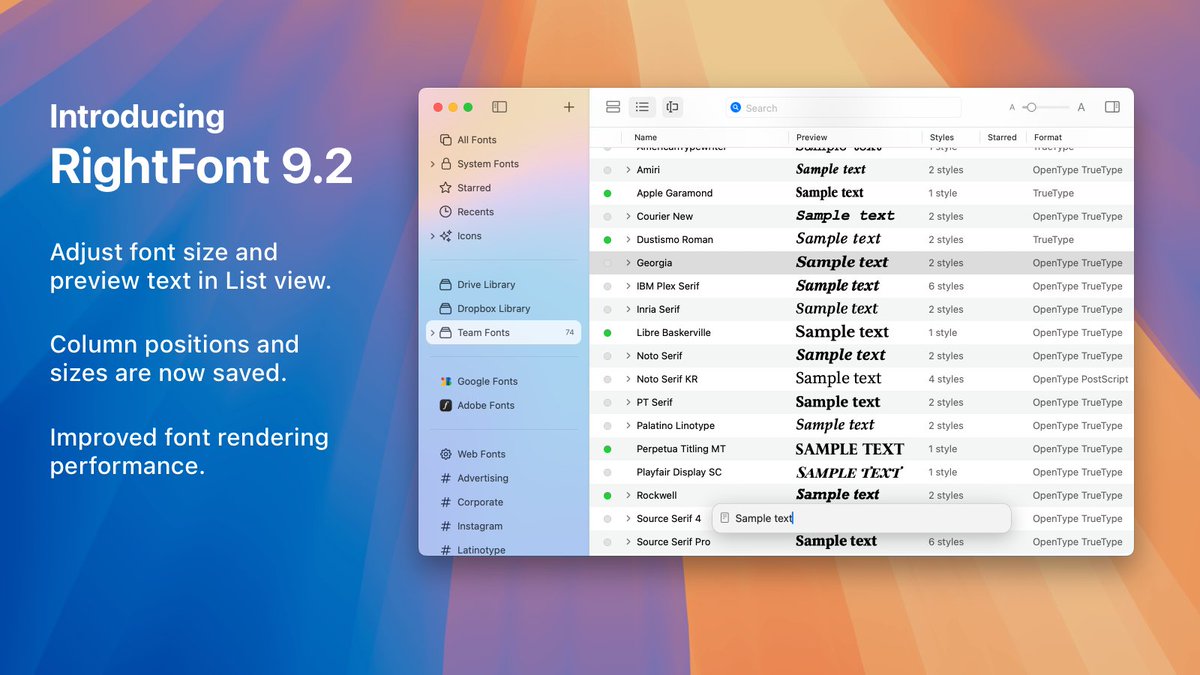This screenshot has width=1200, height=675.
Task: Activate Playfair Display SC via its gray dot
Action: (607, 472)
